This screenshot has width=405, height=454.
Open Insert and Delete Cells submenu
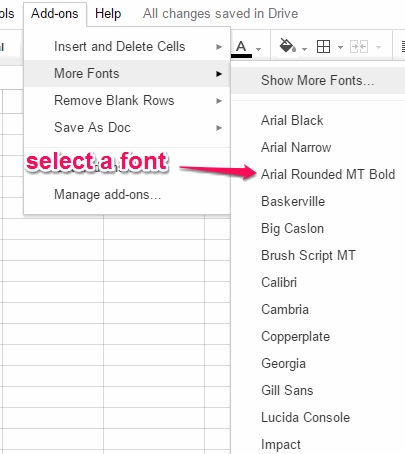click(x=127, y=47)
